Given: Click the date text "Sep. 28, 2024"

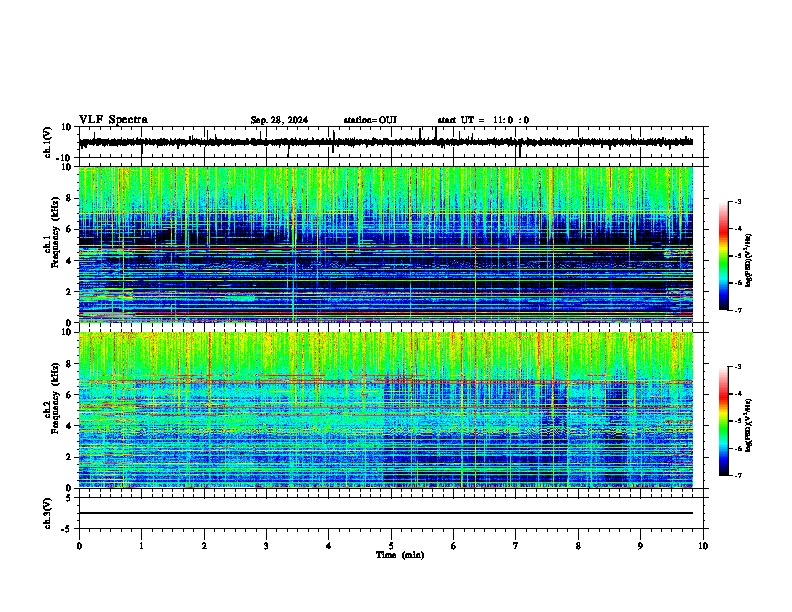Looking at the screenshot, I should coord(279,120).
